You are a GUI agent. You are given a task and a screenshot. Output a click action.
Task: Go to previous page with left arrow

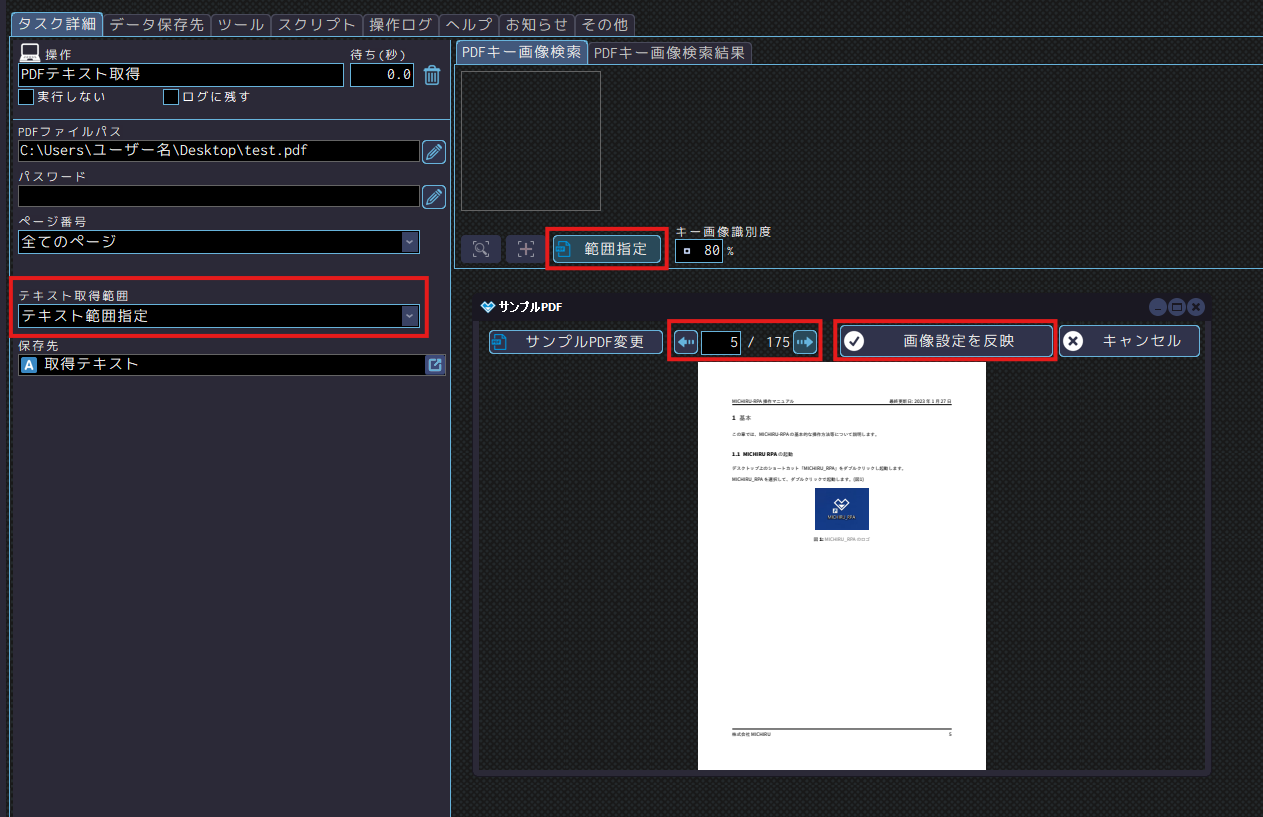point(686,342)
